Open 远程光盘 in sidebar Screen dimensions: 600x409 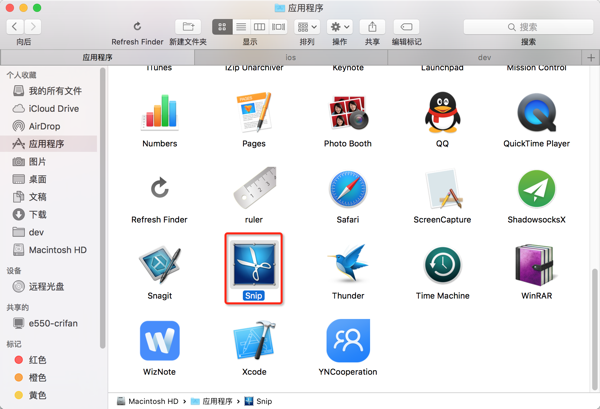[49, 286]
